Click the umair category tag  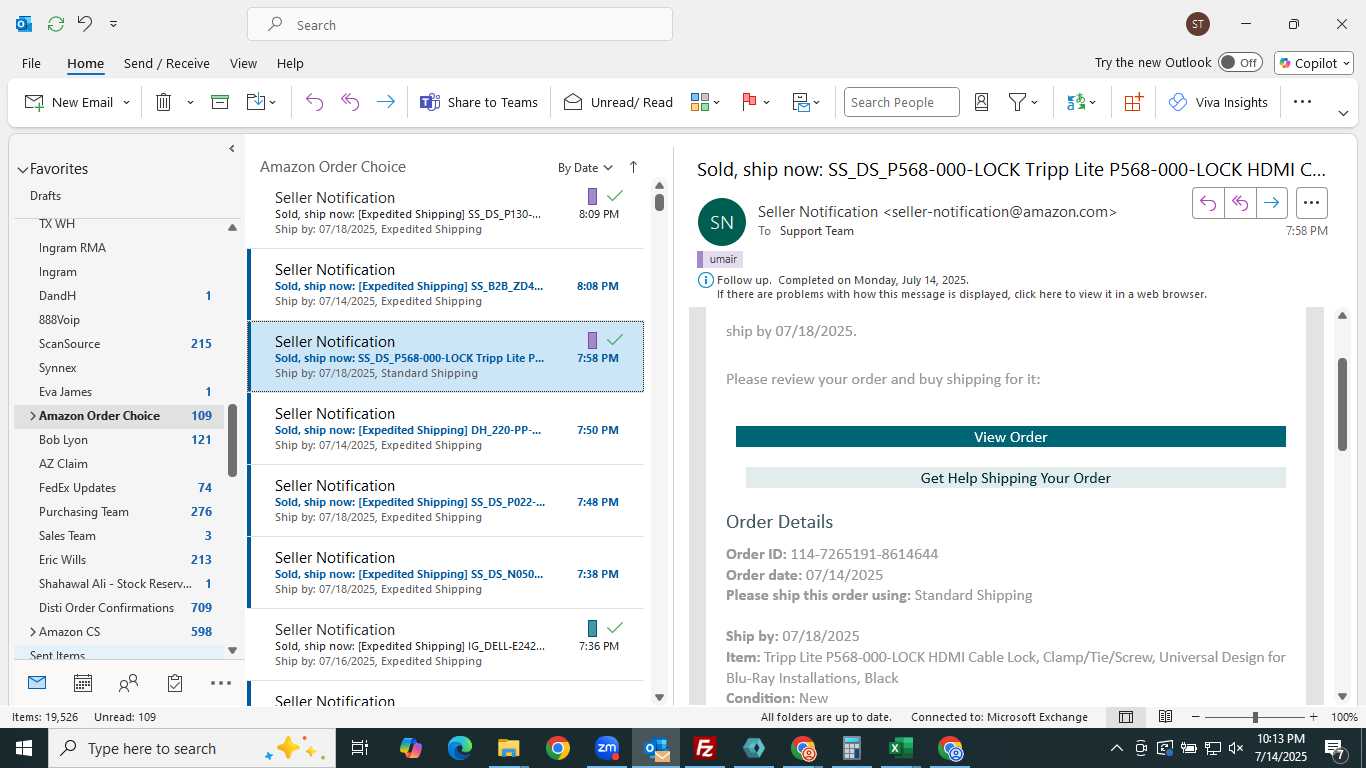[719, 259]
